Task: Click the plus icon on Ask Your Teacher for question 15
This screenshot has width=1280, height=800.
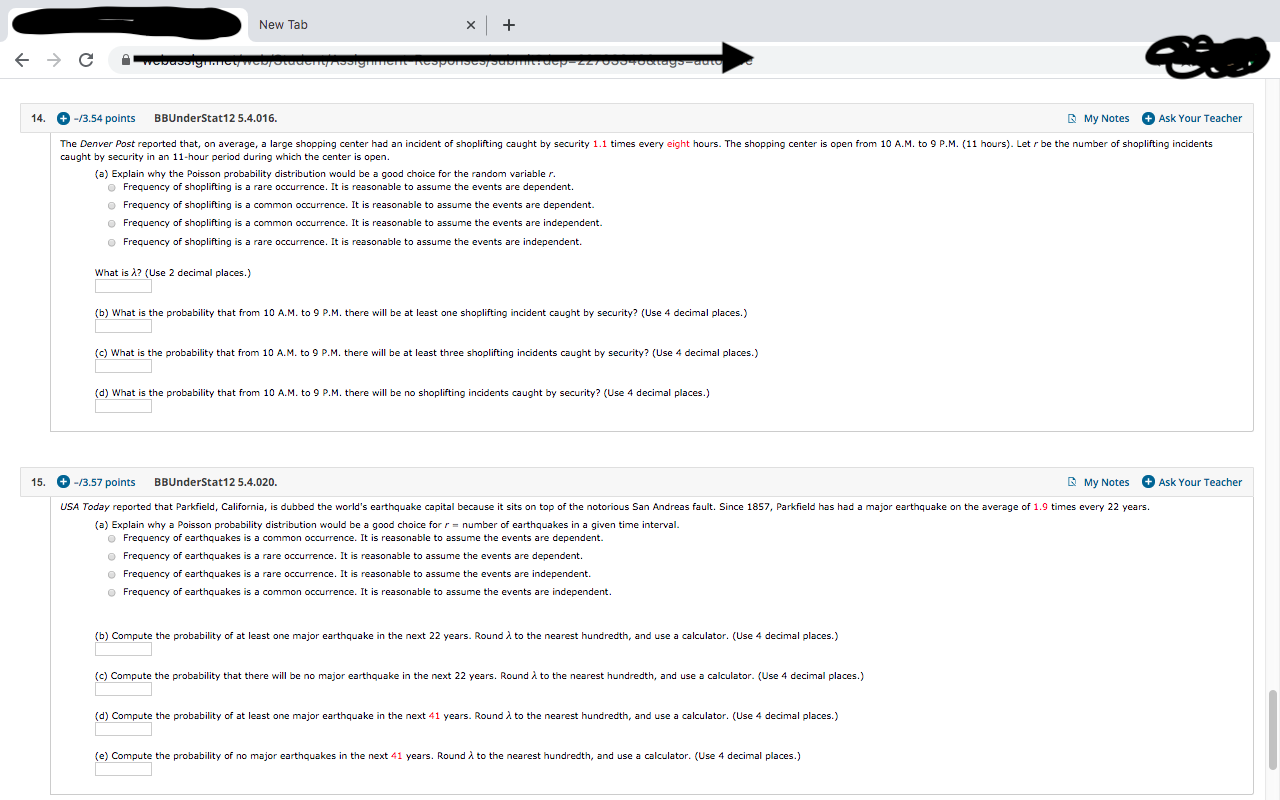Action: [x=1148, y=482]
